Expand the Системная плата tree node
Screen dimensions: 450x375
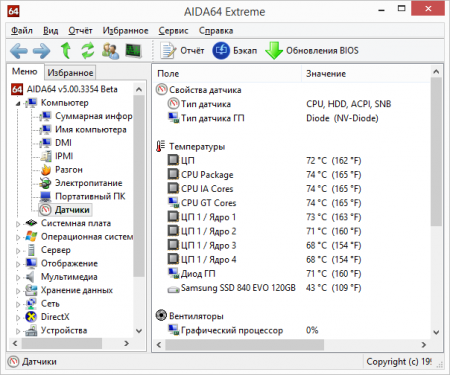18,224
